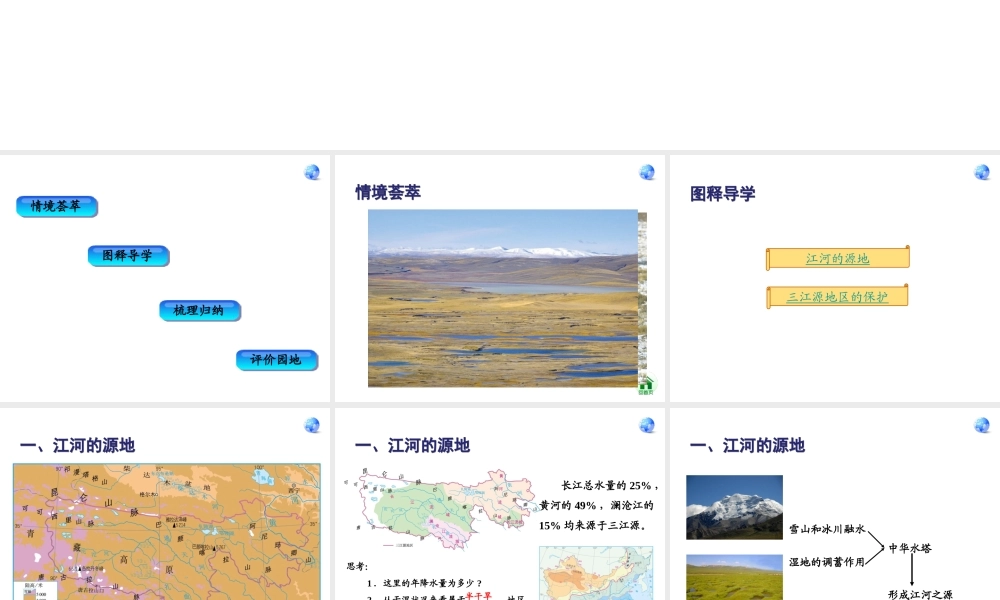
Task: Click the 15% 均来源于三江源 text line
Action: click(x=592, y=526)
